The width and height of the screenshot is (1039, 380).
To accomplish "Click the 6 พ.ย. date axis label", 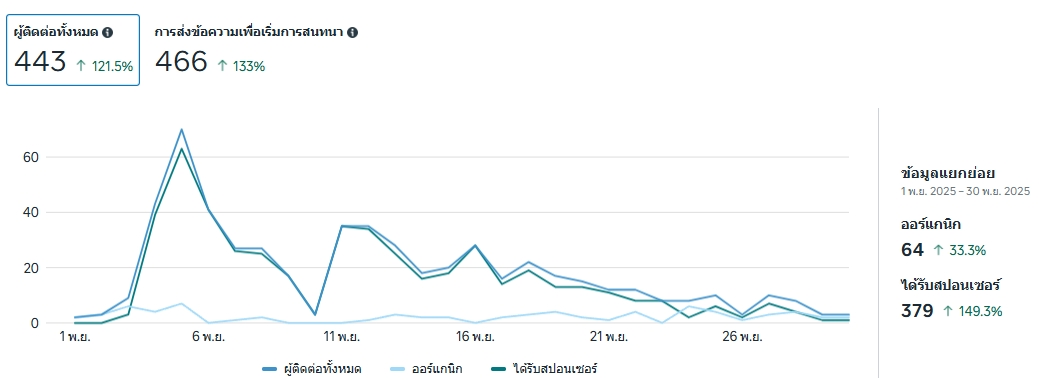I will (x=208, y=337).
